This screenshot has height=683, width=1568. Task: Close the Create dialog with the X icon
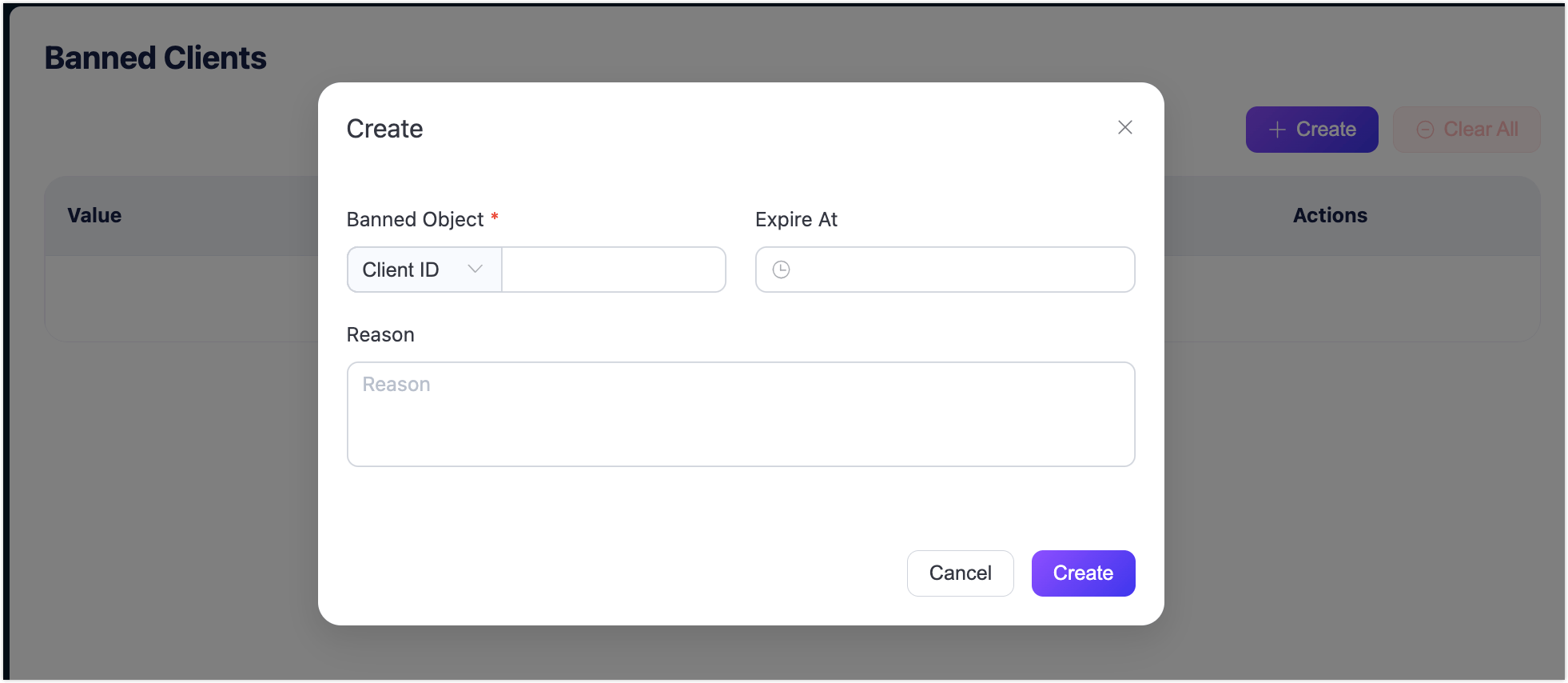(1124, 127)
